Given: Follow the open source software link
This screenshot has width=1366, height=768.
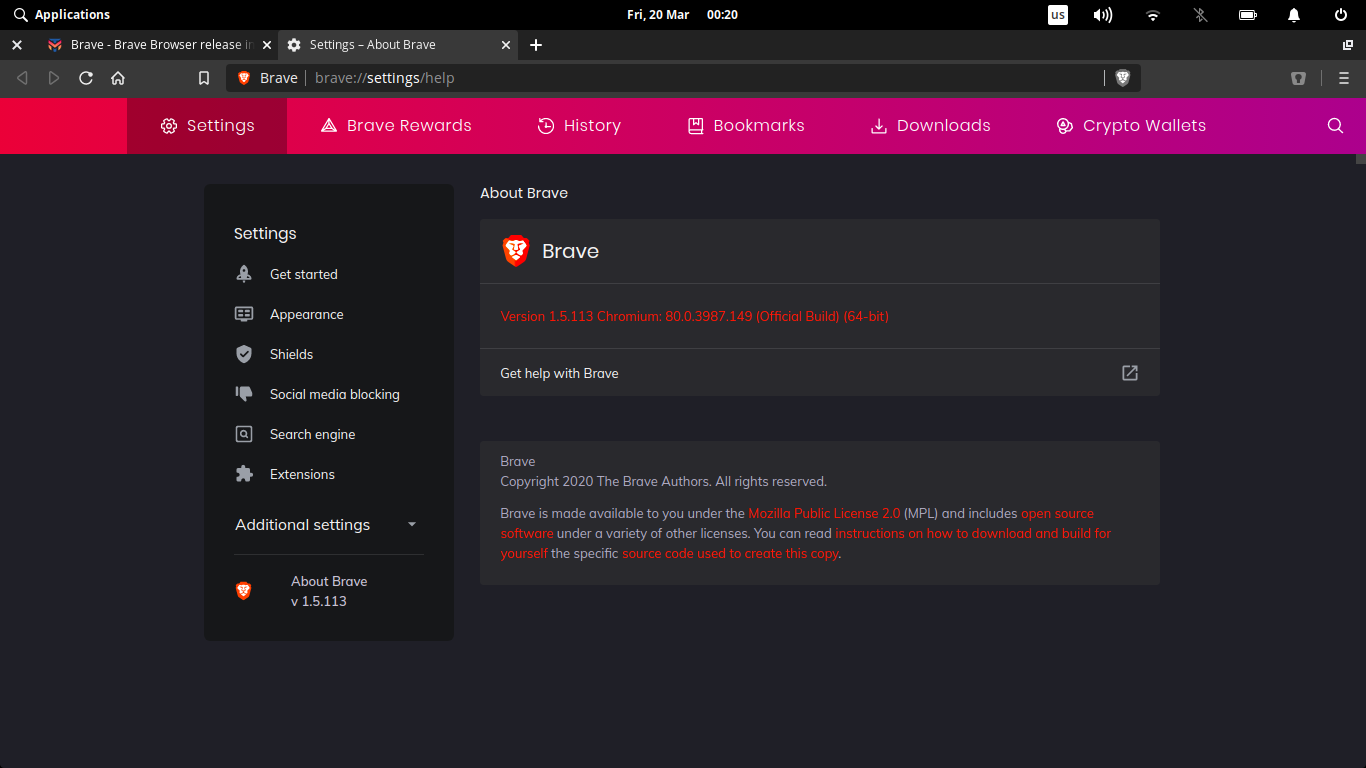Looking at the screenshot, I should click(797, 523).
